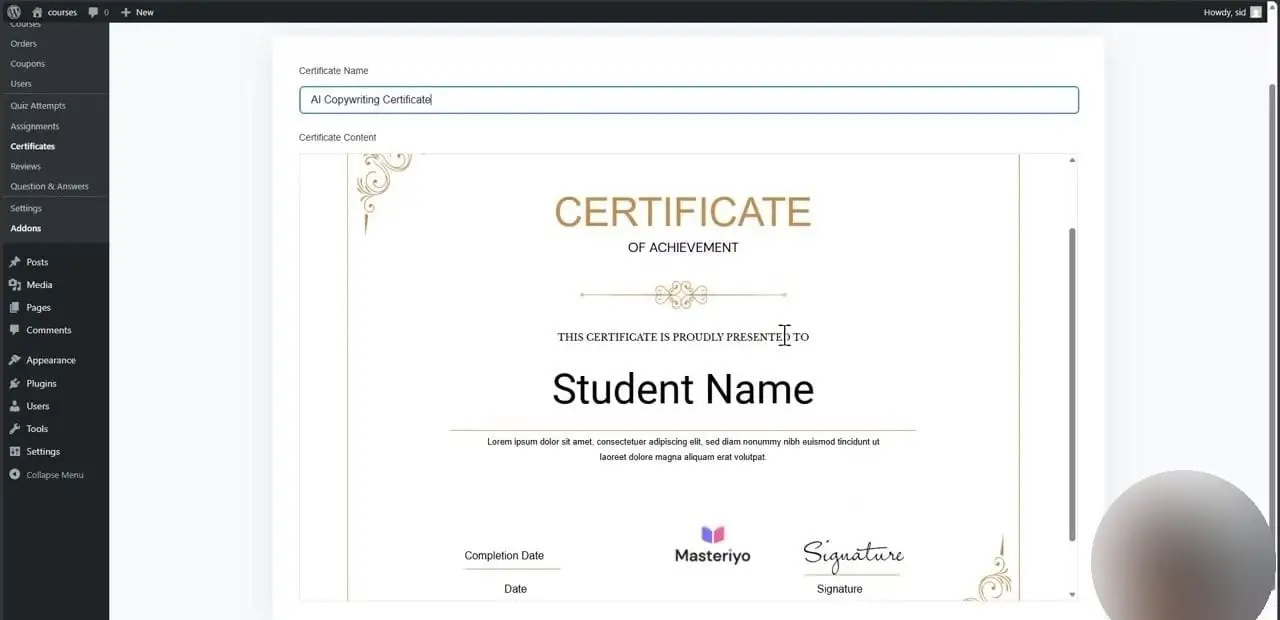Click the courses site name link
This screenshot has height=620, width=1280.
tap(62, 12)
